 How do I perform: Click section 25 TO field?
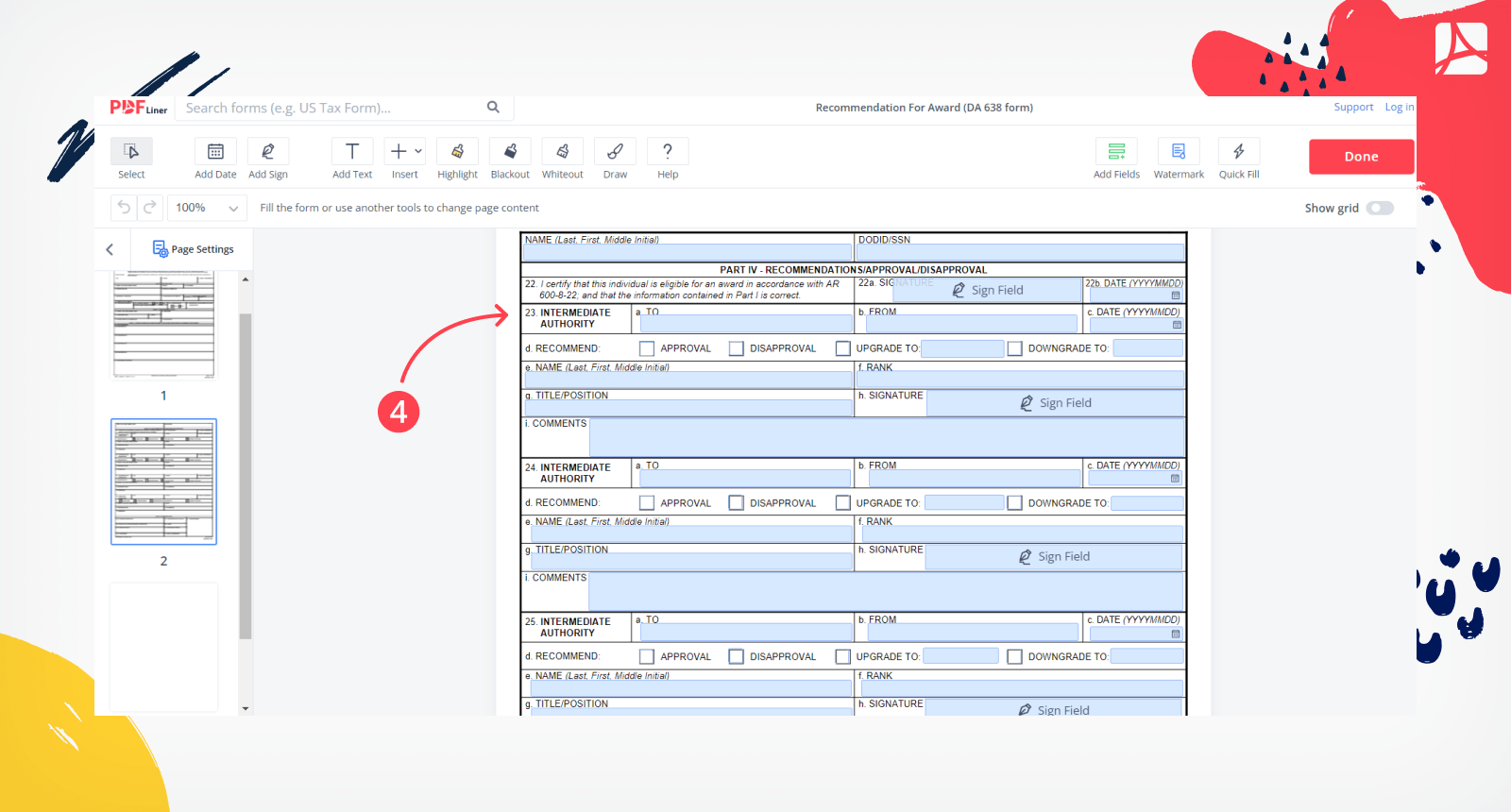point(746,632)
